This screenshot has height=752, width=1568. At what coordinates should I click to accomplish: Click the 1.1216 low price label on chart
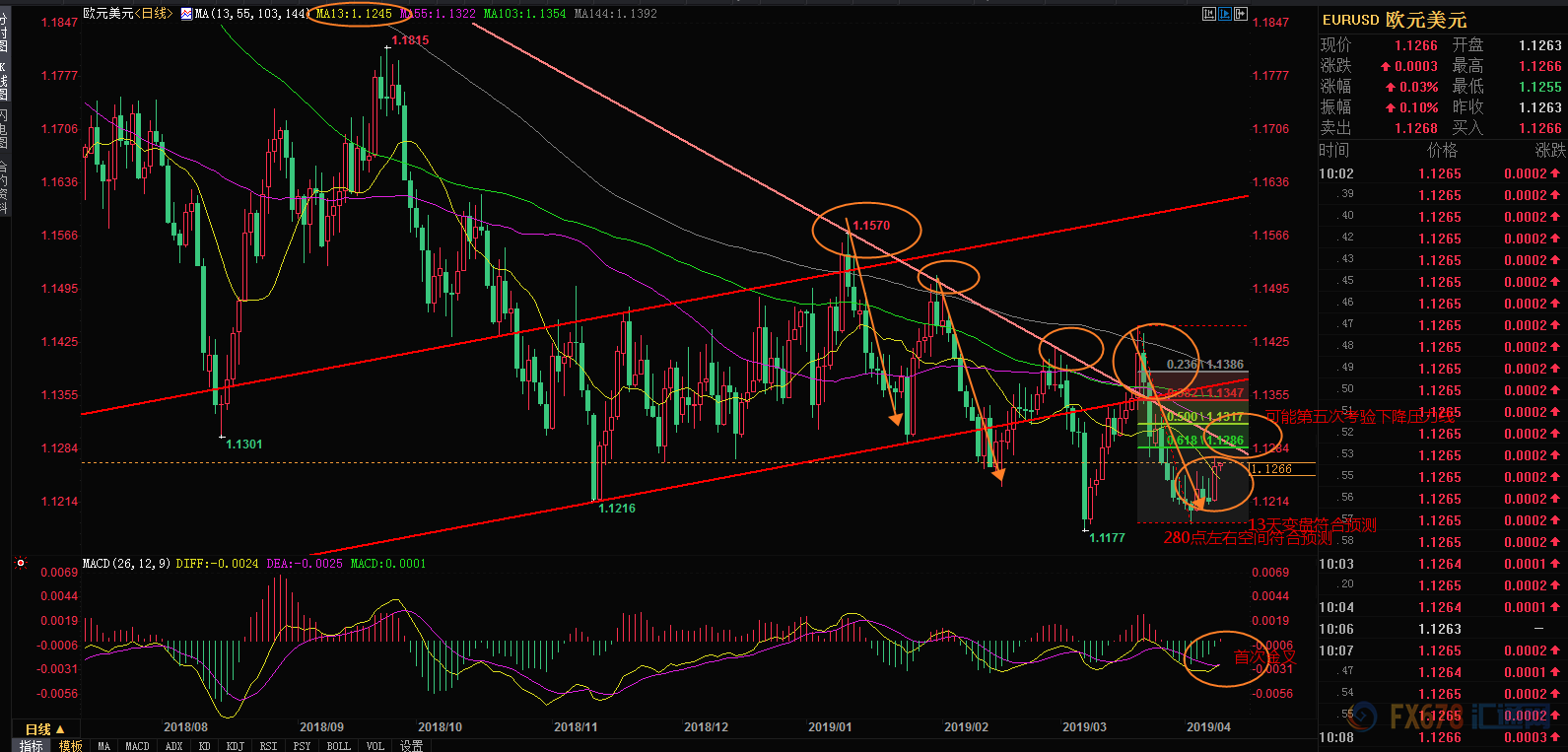(x=617, y=509)
